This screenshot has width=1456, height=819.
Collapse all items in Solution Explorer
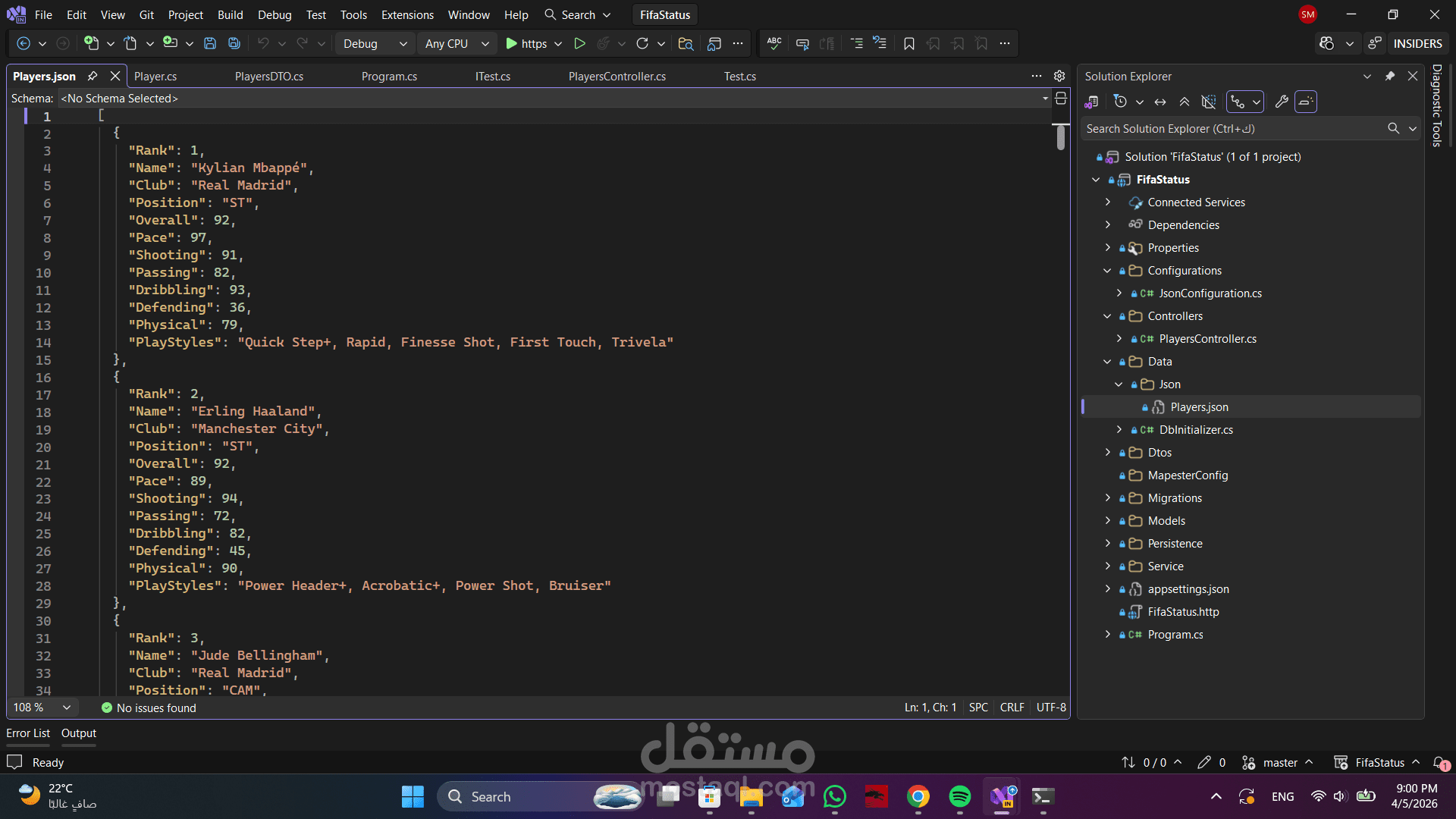click(x=1184, y=102)
